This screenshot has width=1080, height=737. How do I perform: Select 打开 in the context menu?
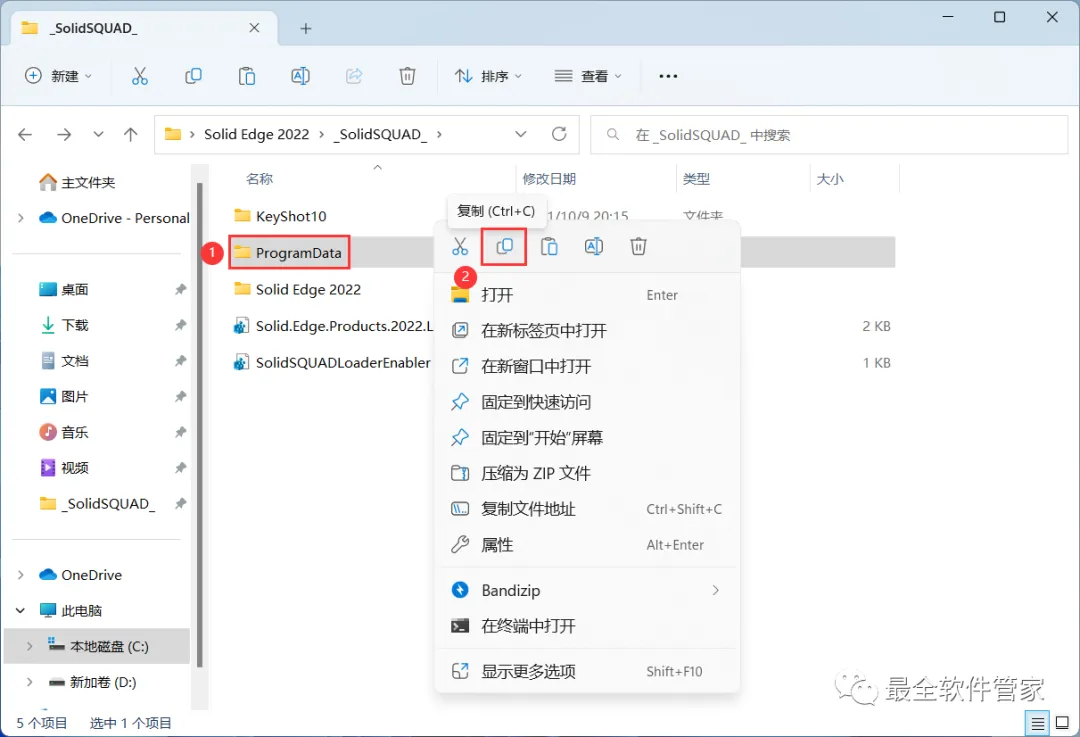(x=588, y=295)
